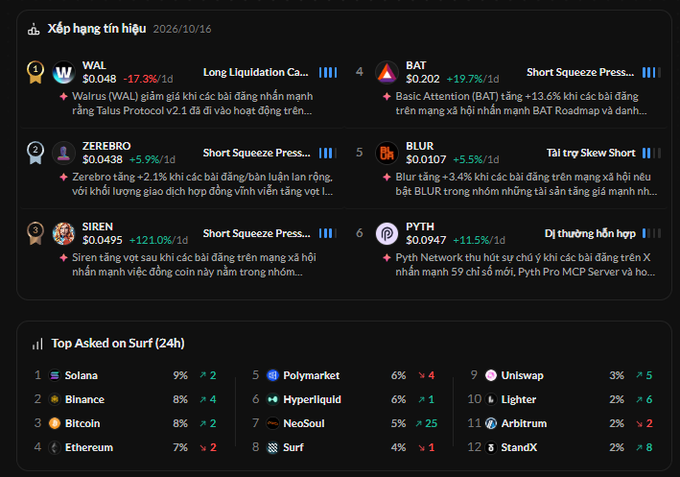Click the SIREN token avatar
This screenshot has height=477, width=680.
click(64, 233)
